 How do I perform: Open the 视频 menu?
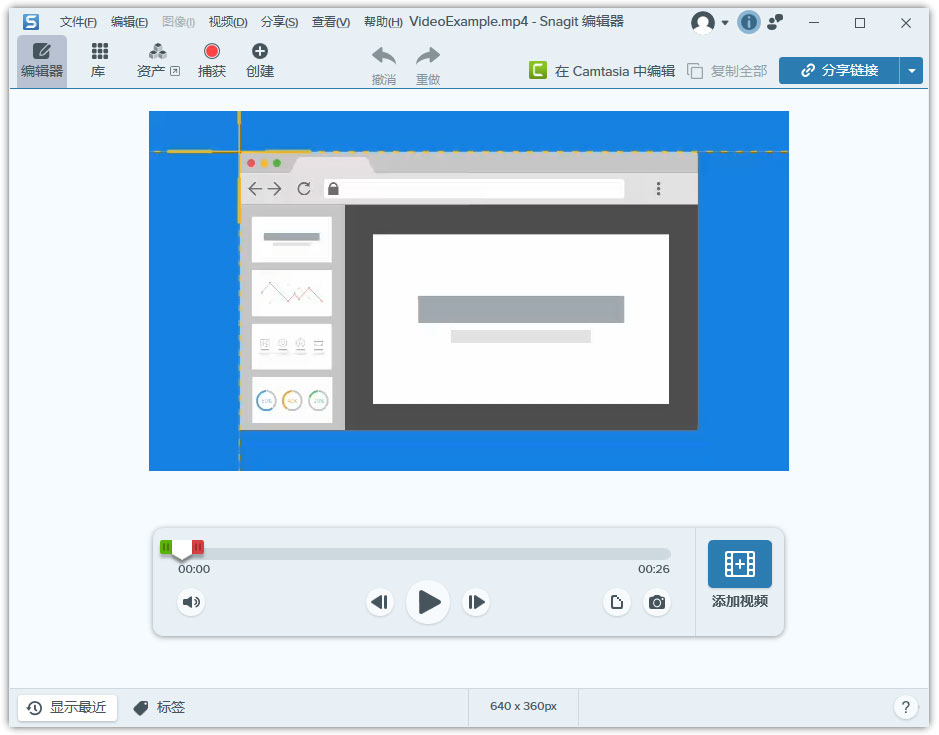click(228, 22)
